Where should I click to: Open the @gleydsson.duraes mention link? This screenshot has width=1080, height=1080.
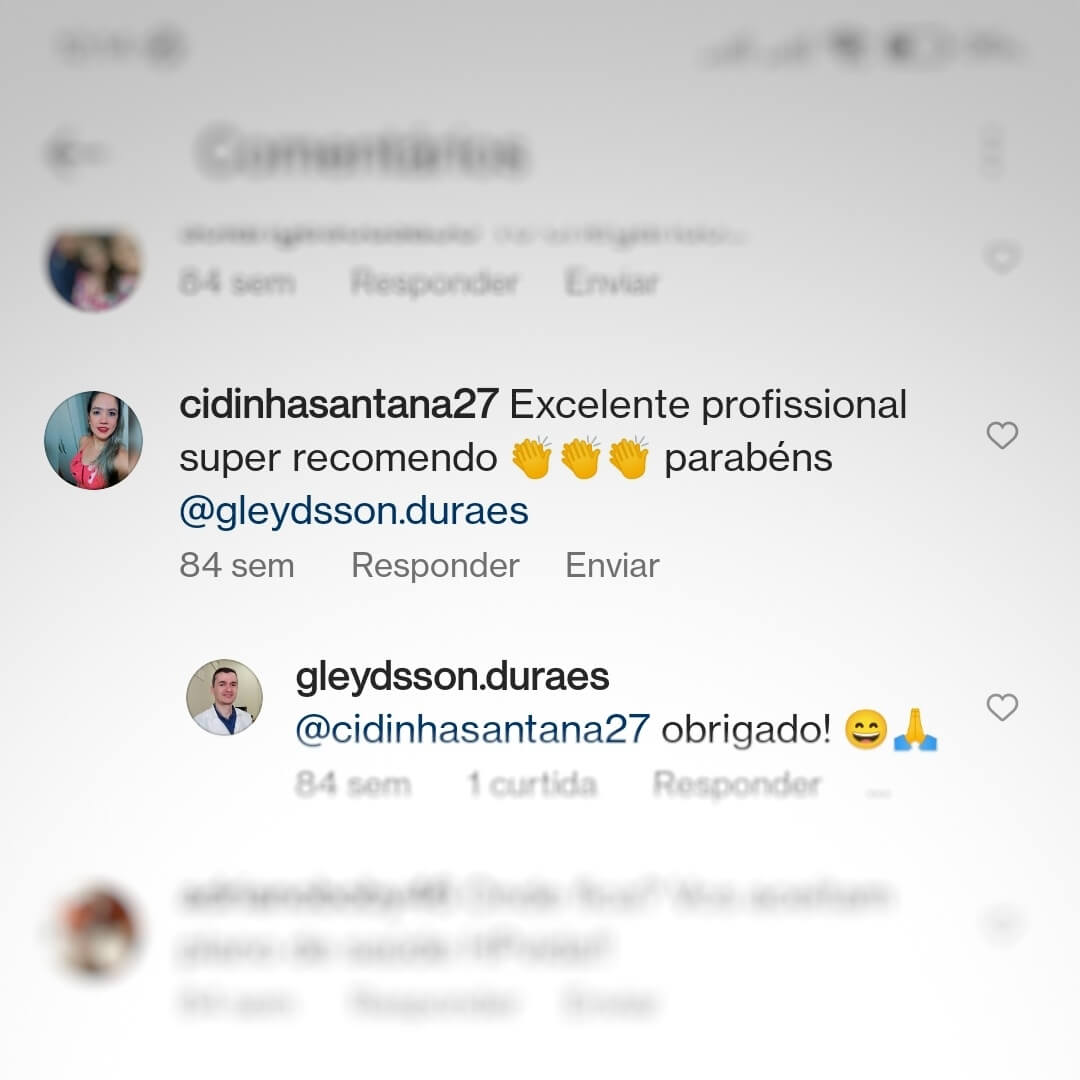[354, 512]
